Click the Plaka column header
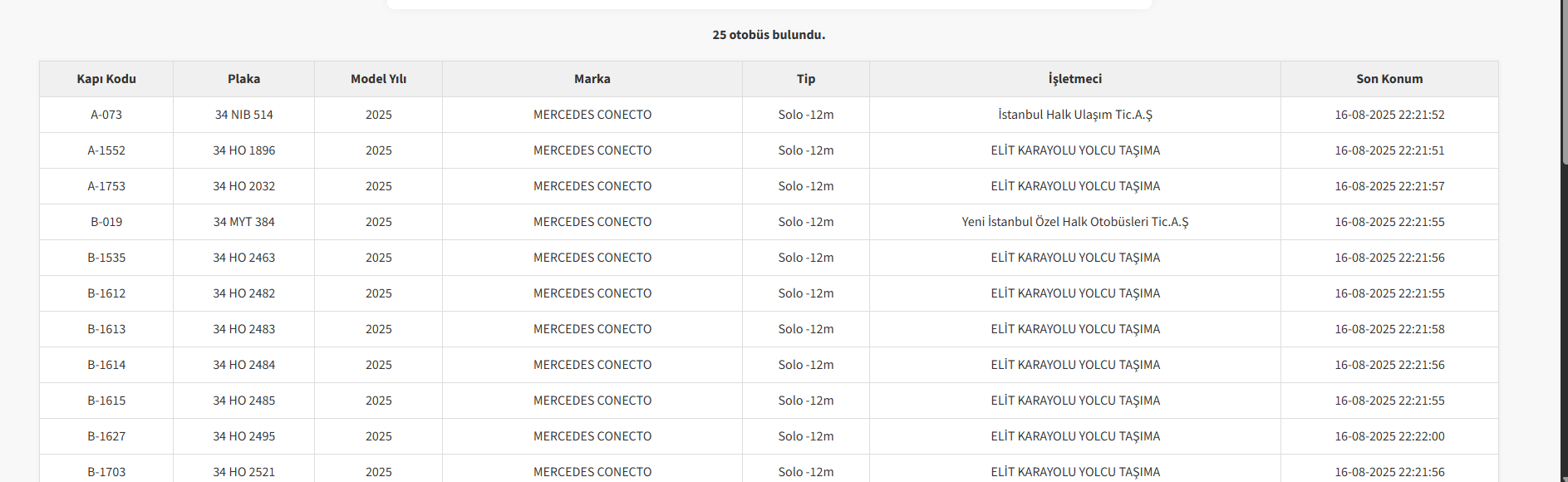 coord(243,79)
